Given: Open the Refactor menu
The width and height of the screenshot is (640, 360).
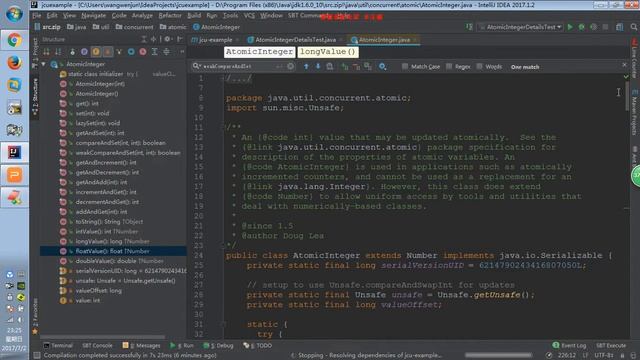Looking at the screenshot, I should (x=170, y=16).
